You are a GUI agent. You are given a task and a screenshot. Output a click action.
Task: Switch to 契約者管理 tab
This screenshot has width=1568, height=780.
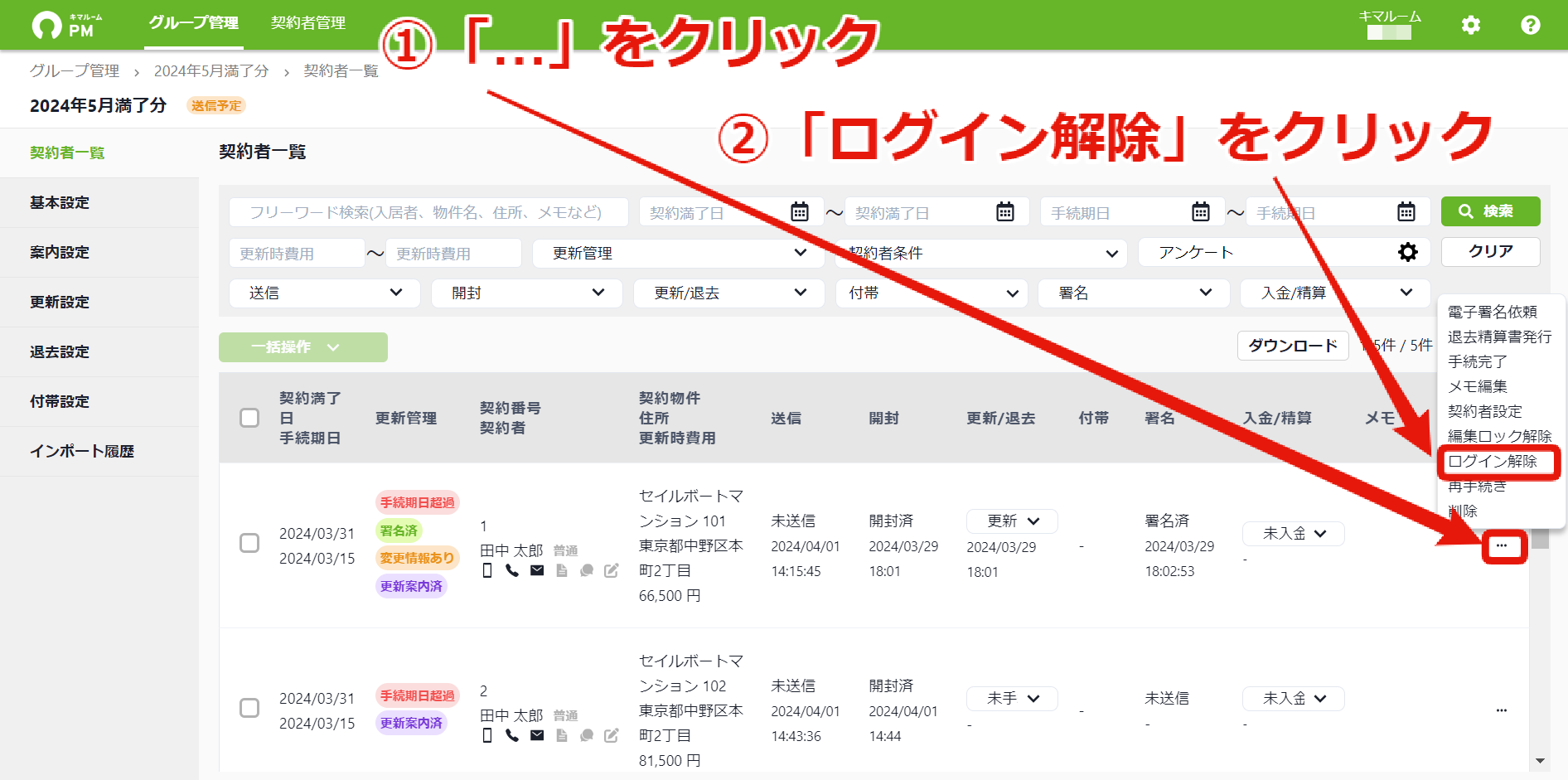[308, 23]
